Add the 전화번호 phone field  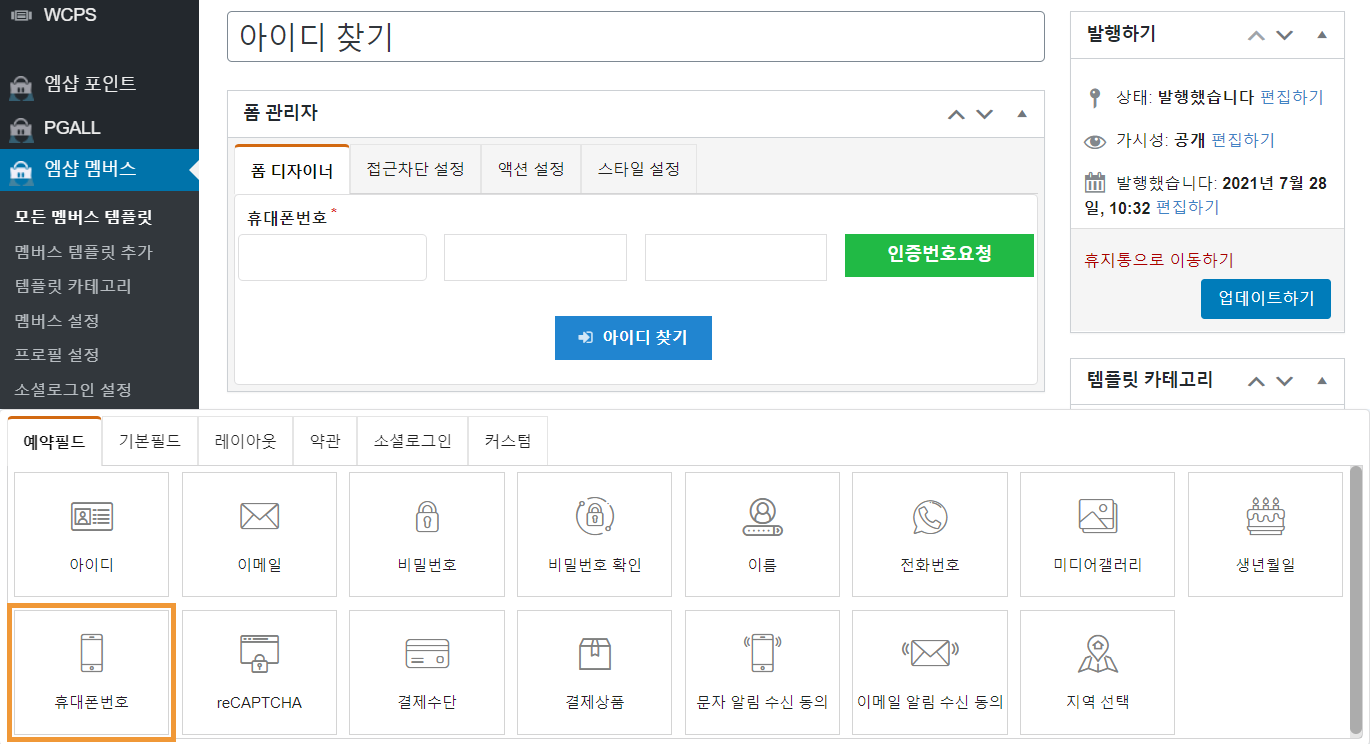[930, 535]
